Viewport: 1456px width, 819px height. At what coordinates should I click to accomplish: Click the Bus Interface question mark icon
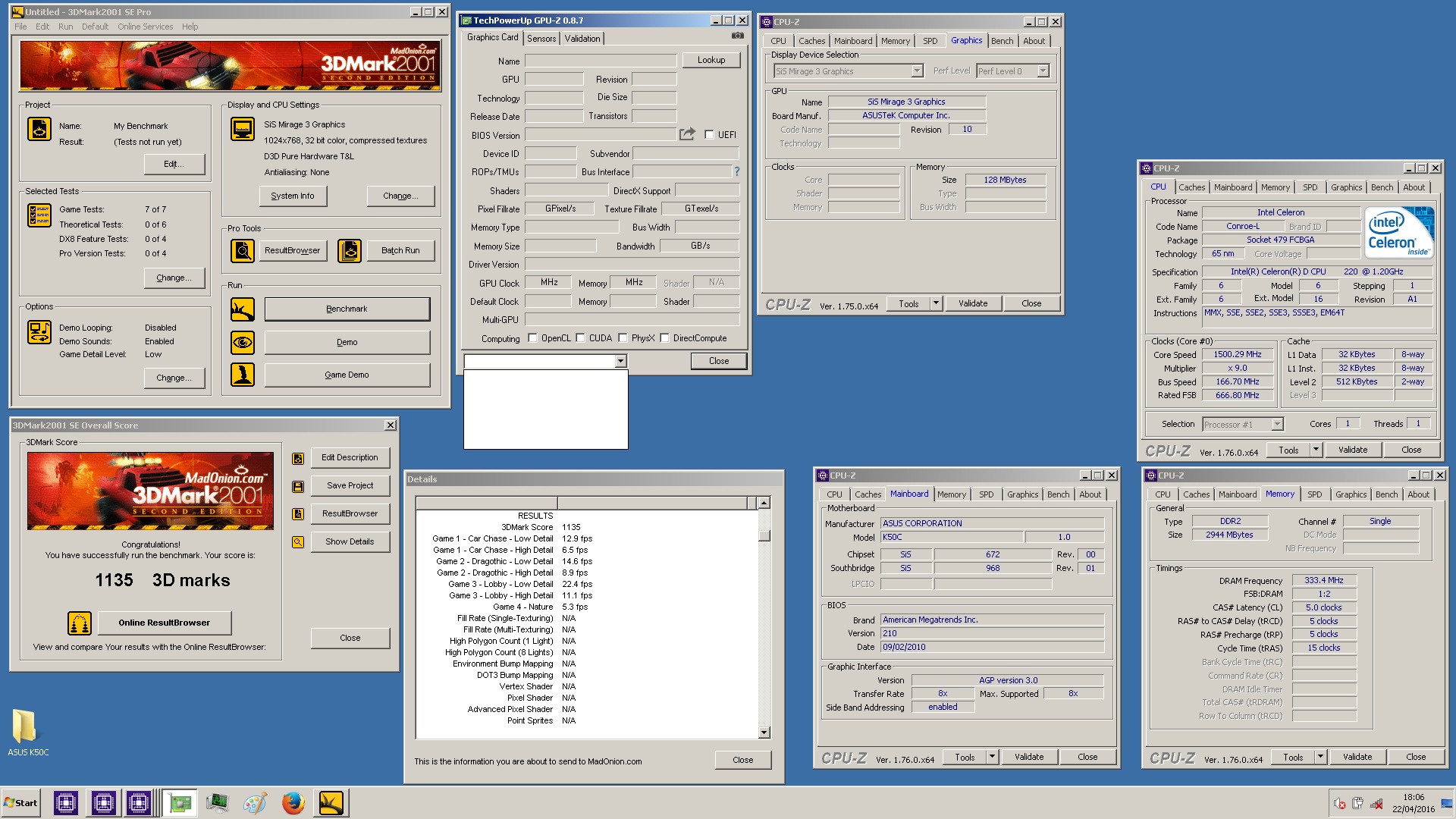click(x=736, y=171)
